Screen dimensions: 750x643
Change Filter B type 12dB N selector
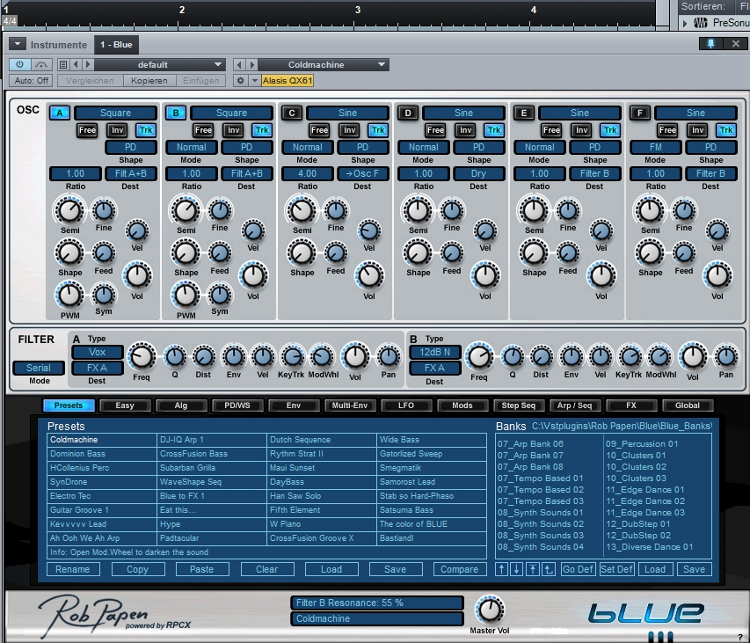click(435, 352)
